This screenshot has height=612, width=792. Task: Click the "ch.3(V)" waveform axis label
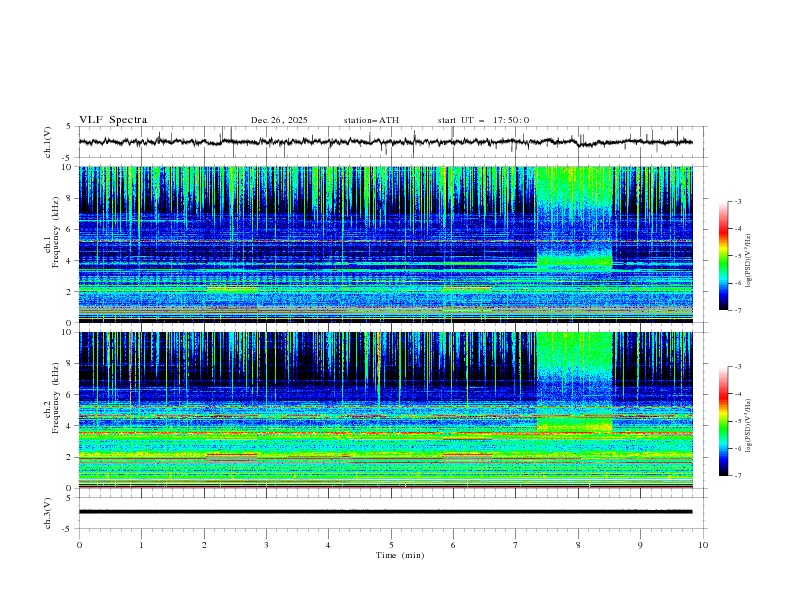48,513
